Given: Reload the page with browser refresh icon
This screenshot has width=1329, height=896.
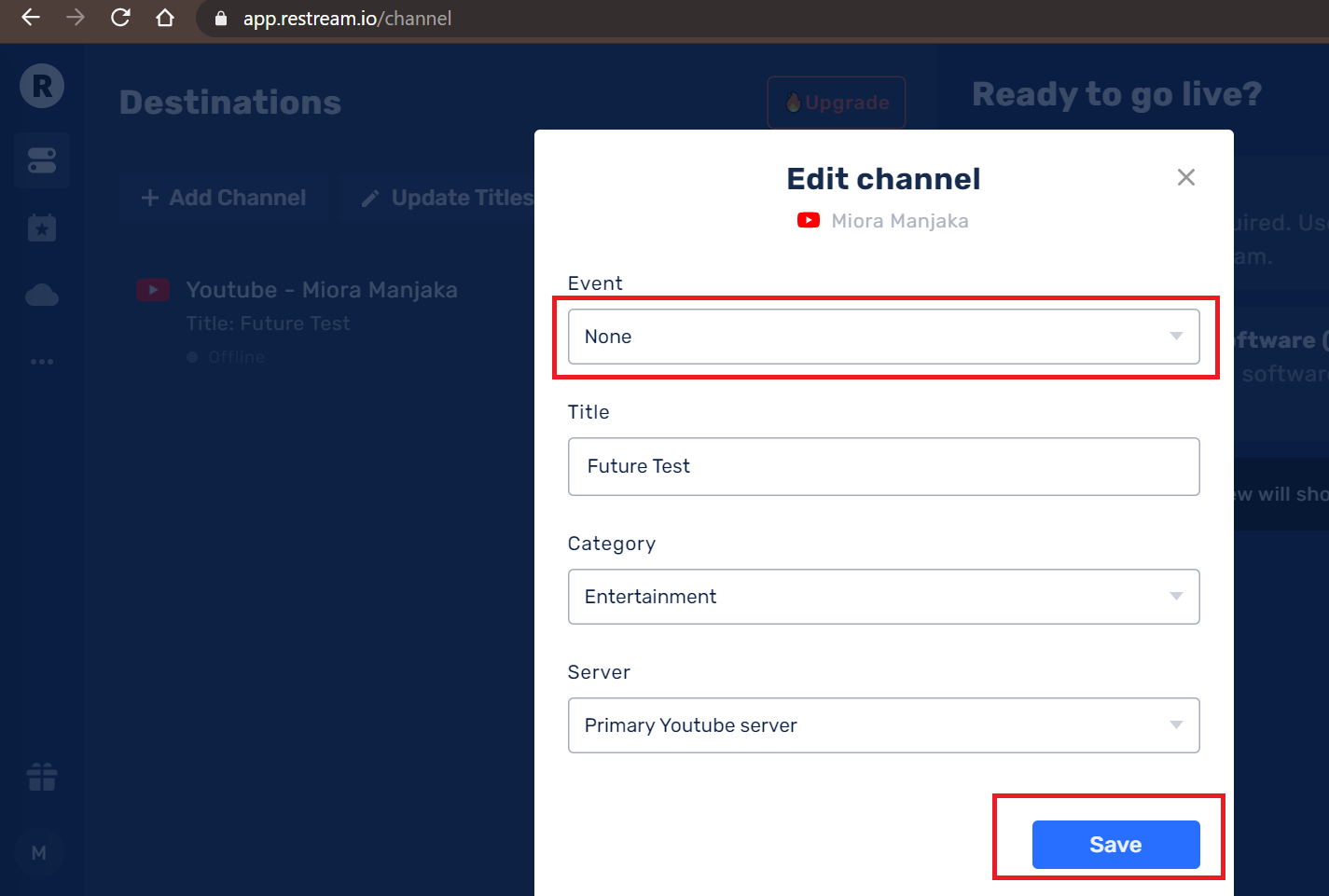Looking at the screenshot, I should pos(120,18).
